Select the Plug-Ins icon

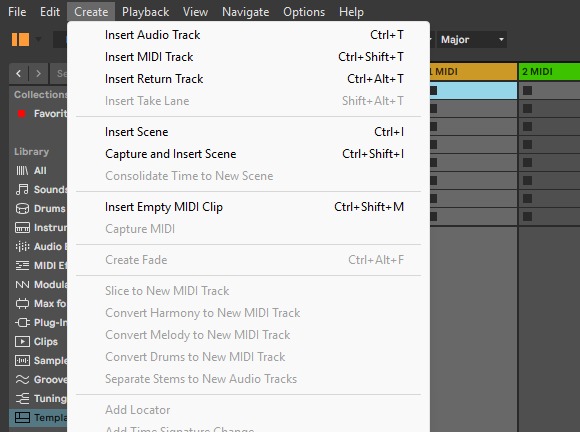(x=22, y=323)
